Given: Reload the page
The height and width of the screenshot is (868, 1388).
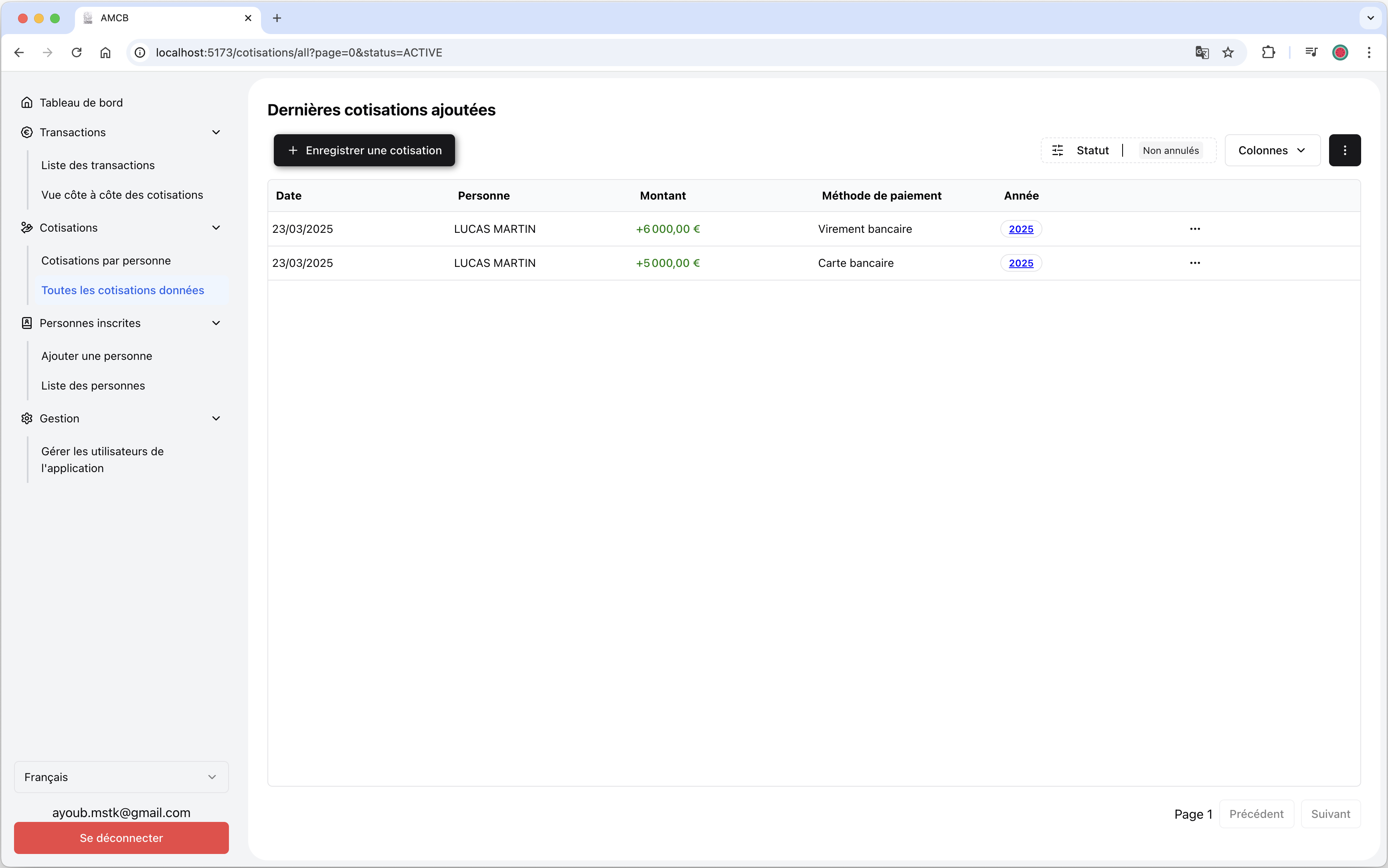Looking at the screenshot, I should 77,53.
